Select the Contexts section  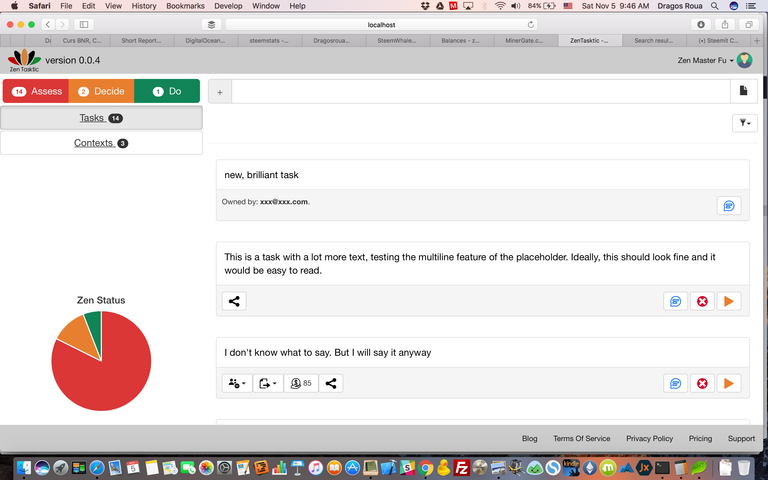pyautogui.click(x=101, y=143)
